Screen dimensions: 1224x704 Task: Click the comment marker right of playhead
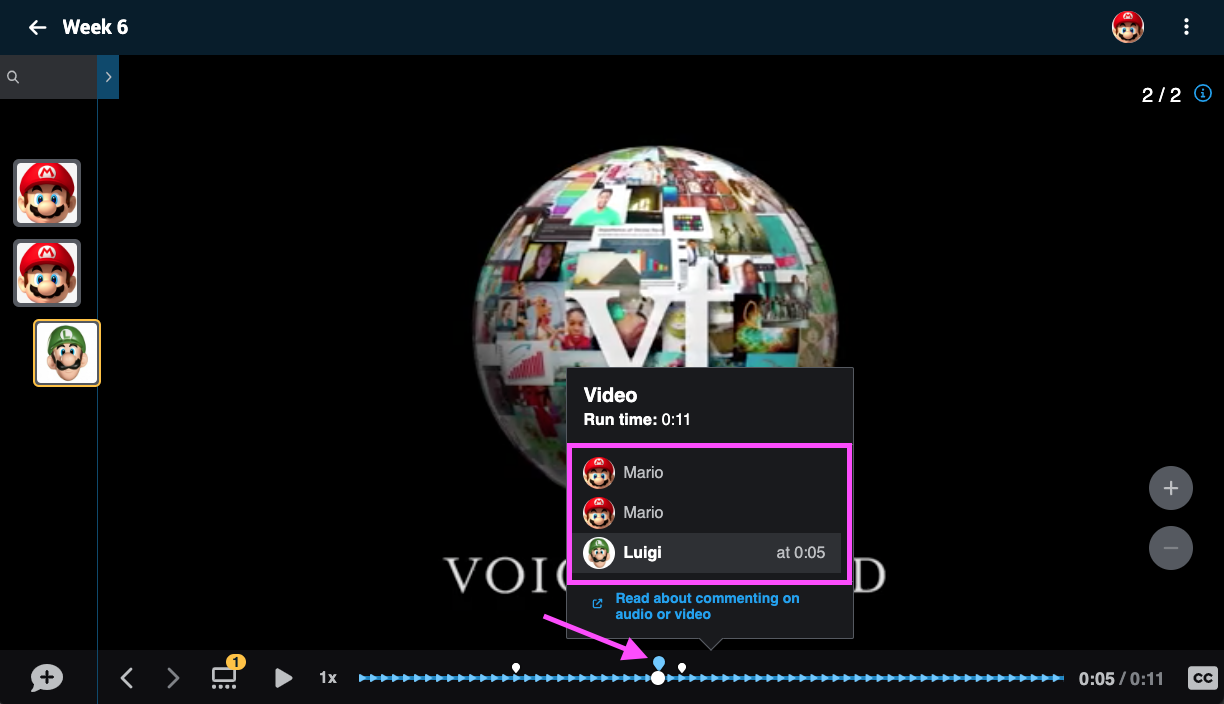[682, 667]
